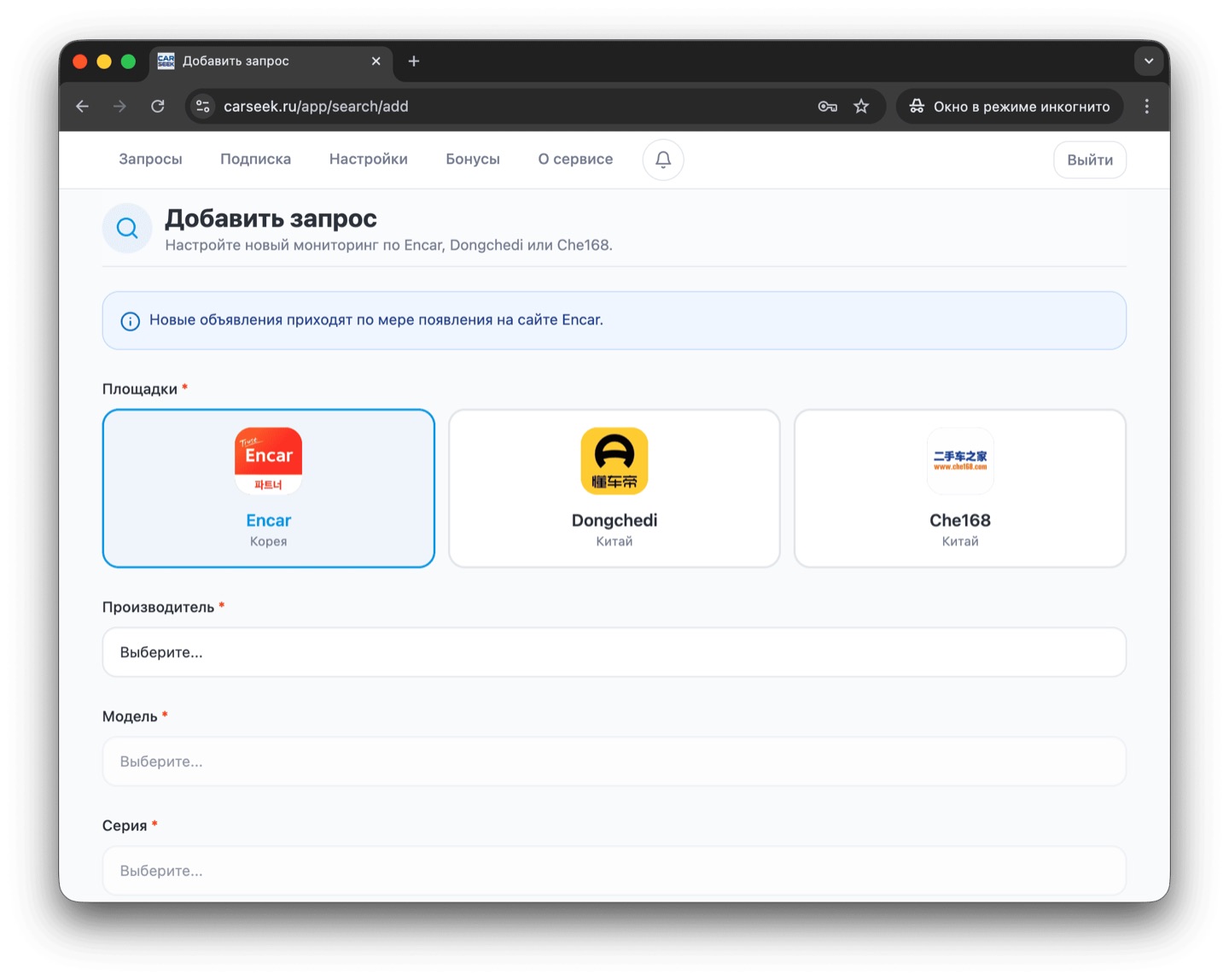Image resolution: width=1229 pixels, height=980 pixels.
Task: Click the Модель field label
Action: [130, 717]
